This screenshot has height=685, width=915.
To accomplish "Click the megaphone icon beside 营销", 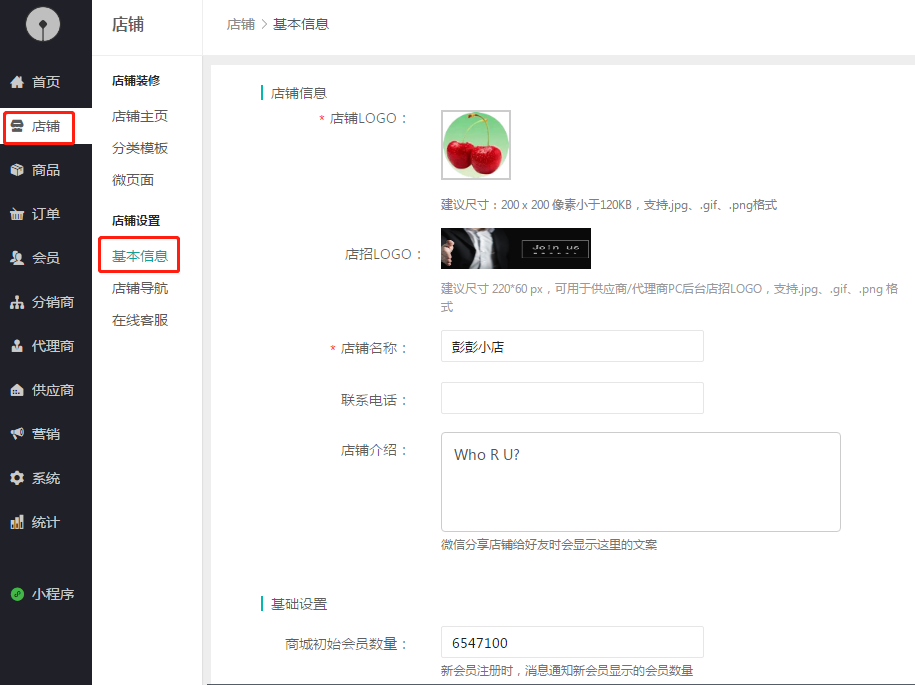I will 17,434.
